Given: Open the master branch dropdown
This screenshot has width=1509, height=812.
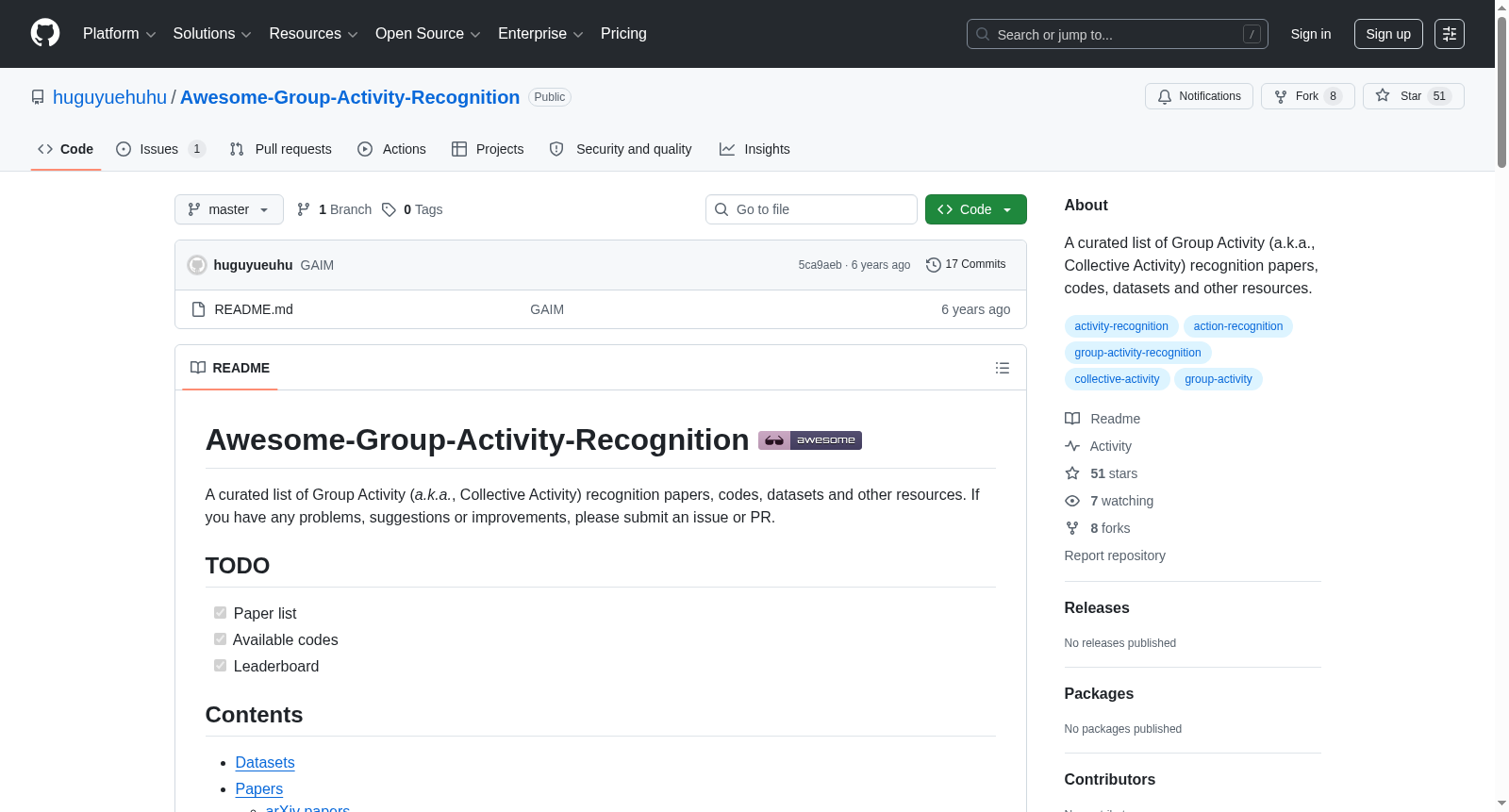Looking at the screenshot, I should pos(229,209).
